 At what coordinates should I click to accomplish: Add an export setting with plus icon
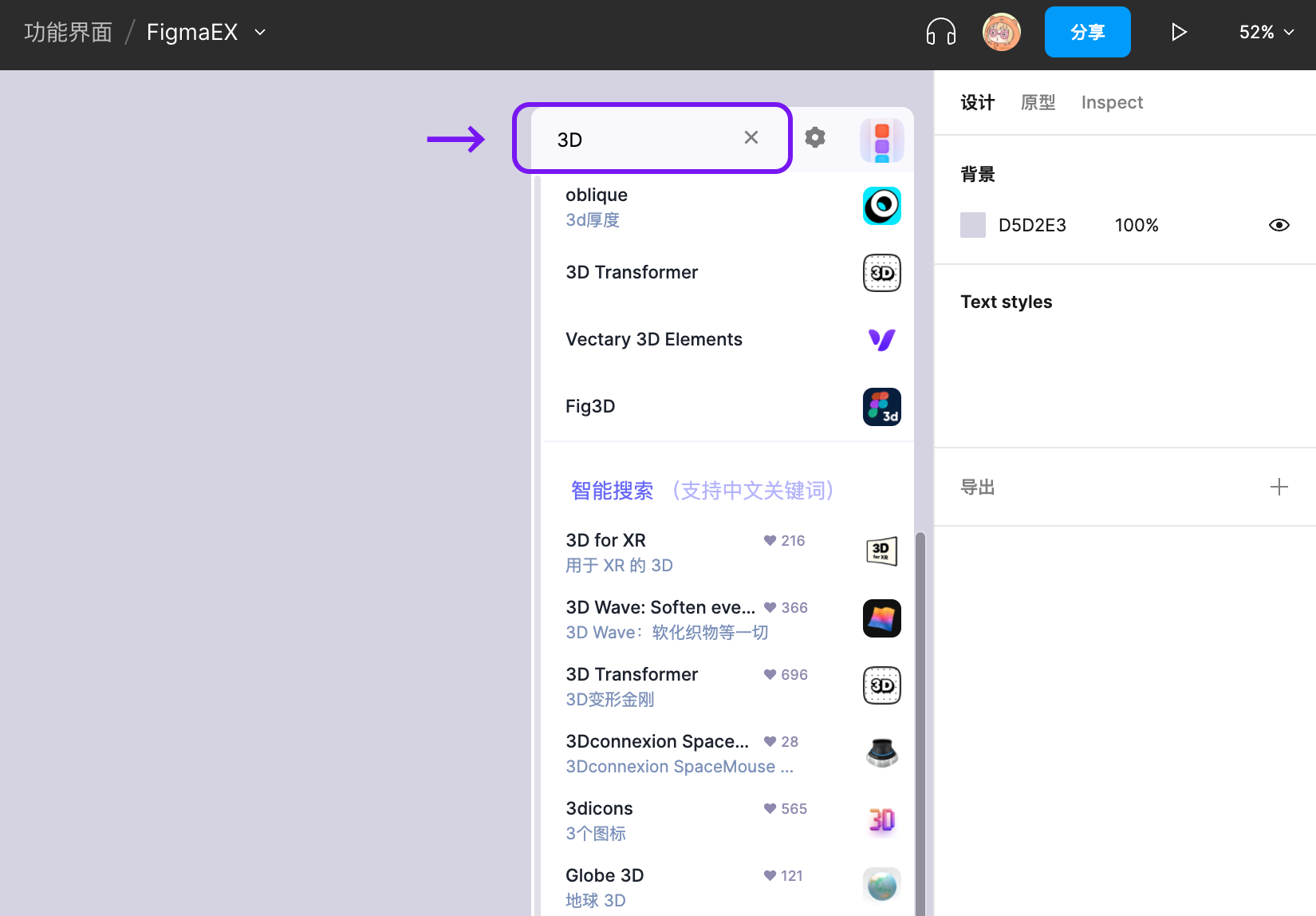coord(1279,487)
